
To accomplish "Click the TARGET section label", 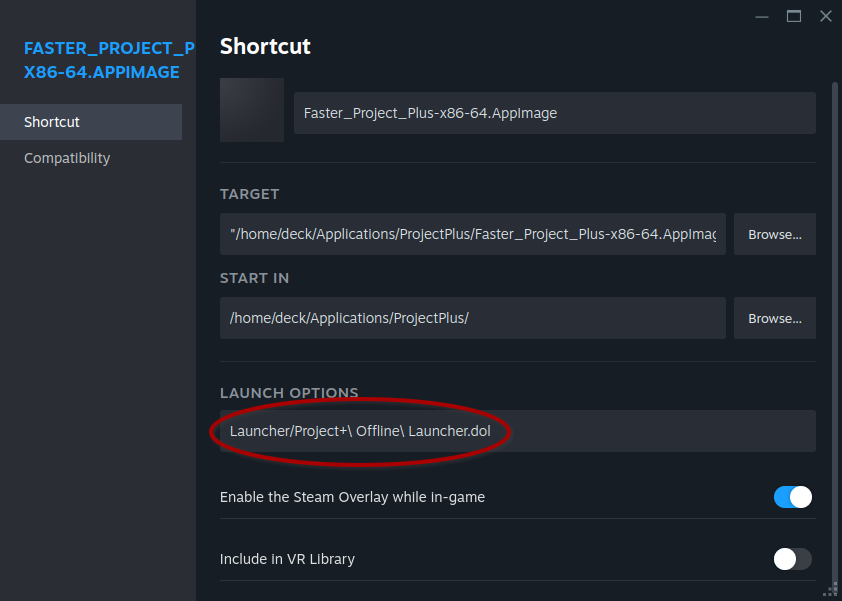I will [250, 194].
